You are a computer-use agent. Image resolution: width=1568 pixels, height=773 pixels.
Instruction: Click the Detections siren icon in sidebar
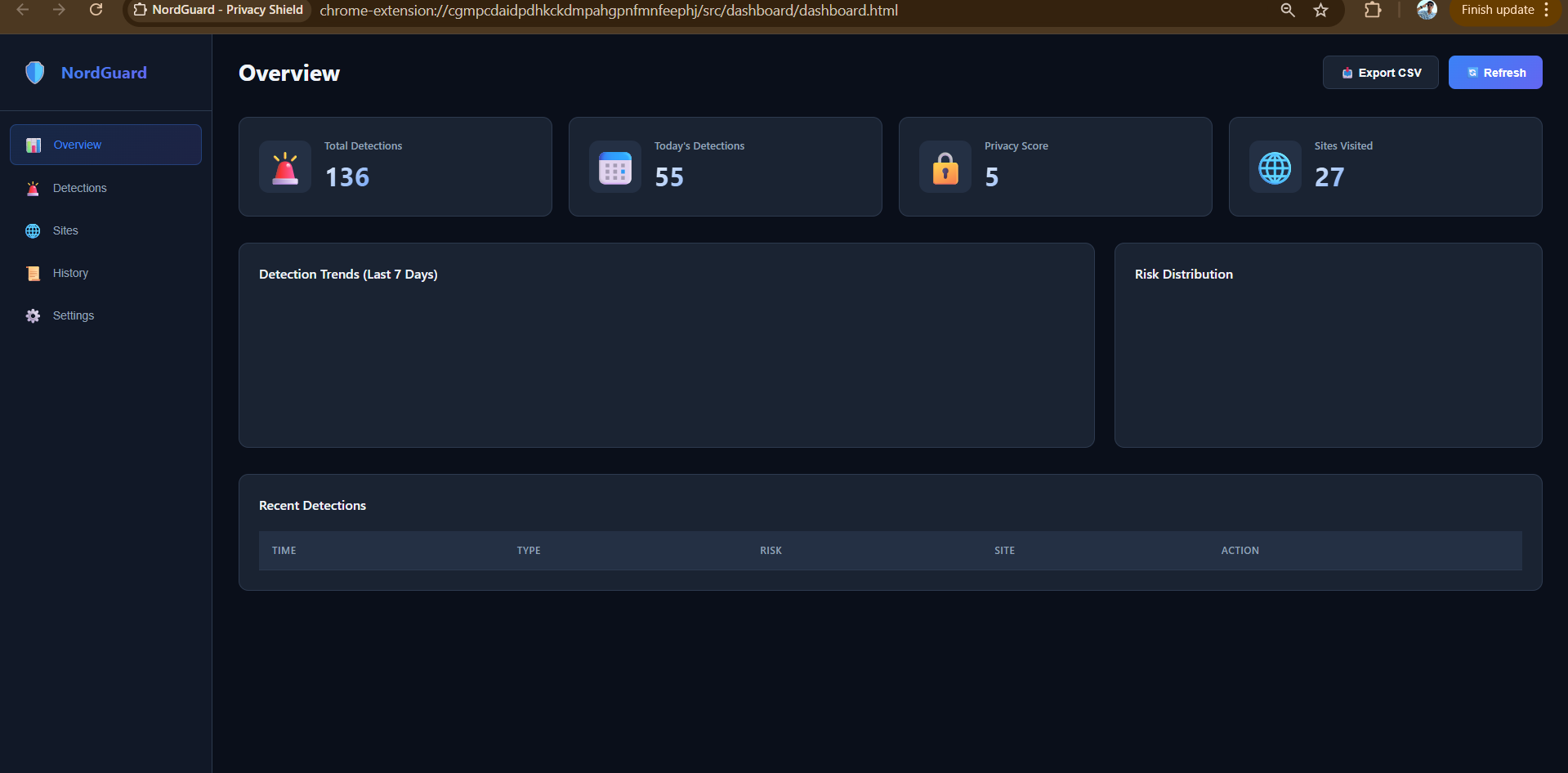tap(33, 189)
